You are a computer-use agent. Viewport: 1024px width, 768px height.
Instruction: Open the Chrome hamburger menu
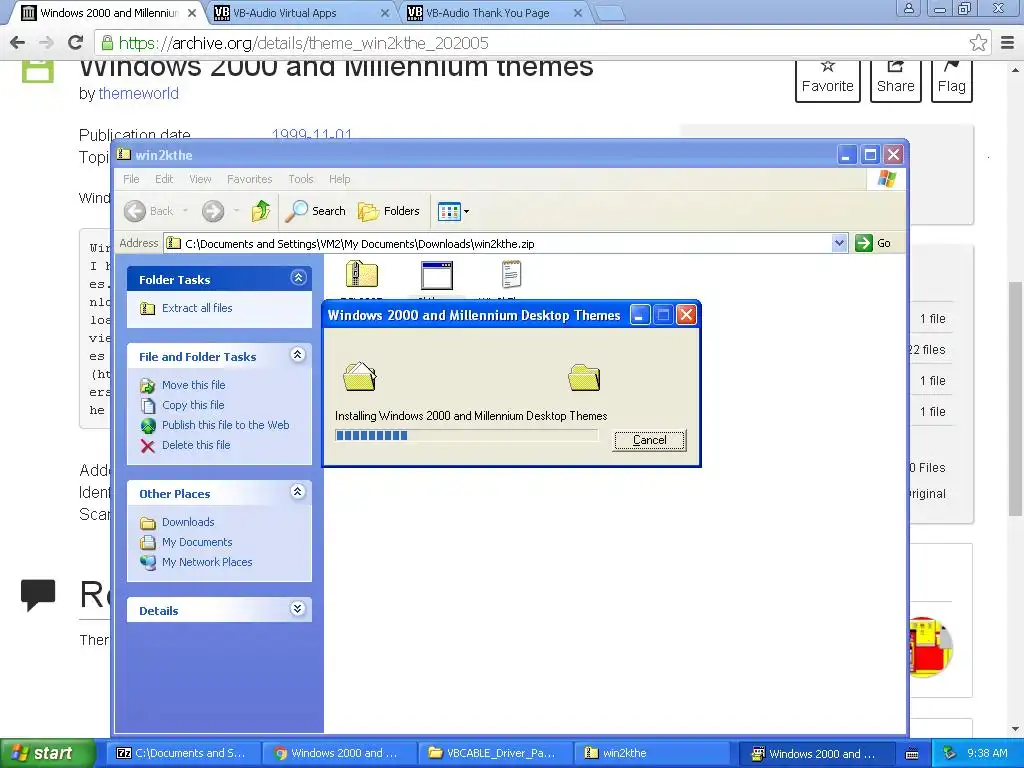pos(1008,43)
